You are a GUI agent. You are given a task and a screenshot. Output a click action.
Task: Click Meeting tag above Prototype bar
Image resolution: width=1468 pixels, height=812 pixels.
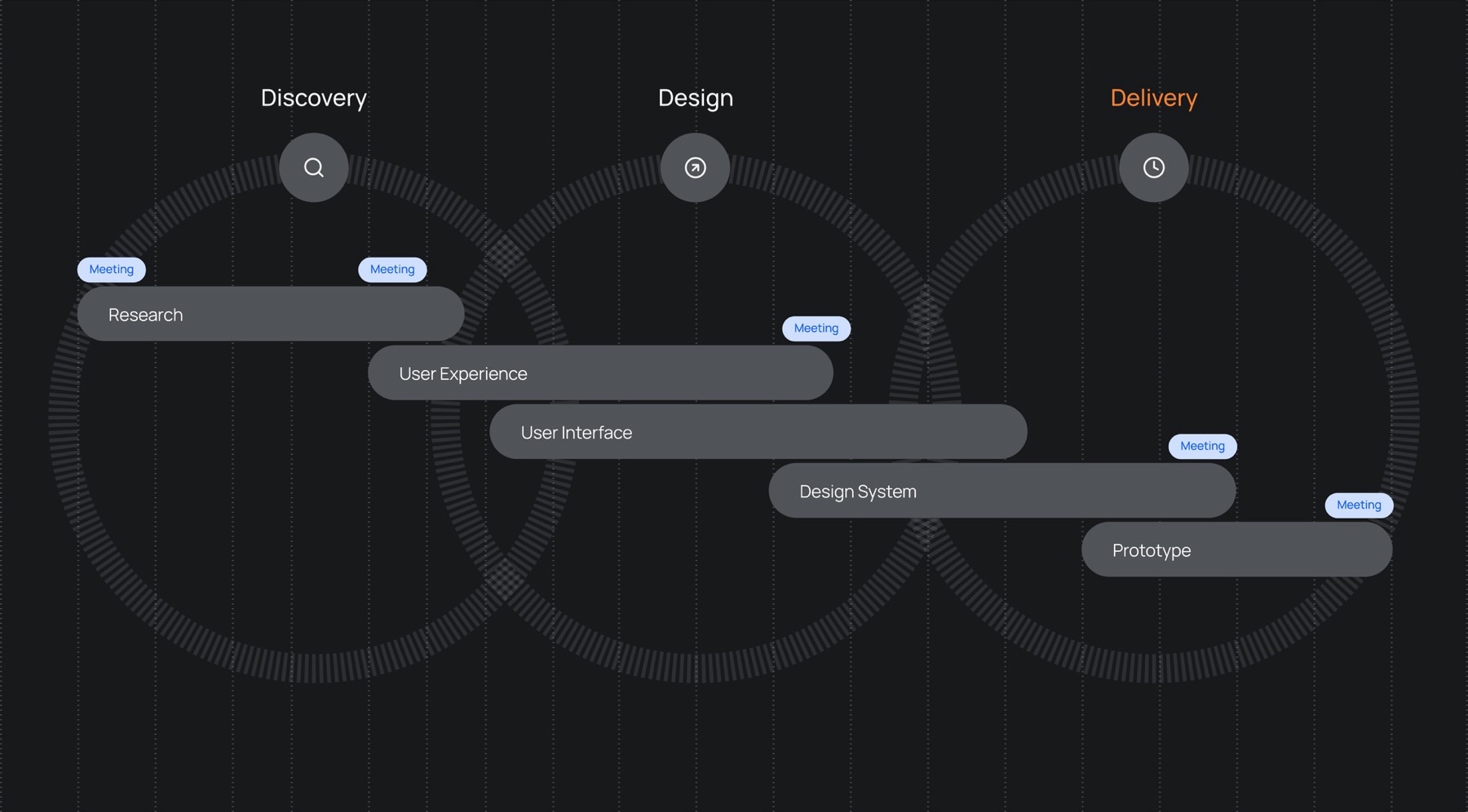coord(1360,505)
